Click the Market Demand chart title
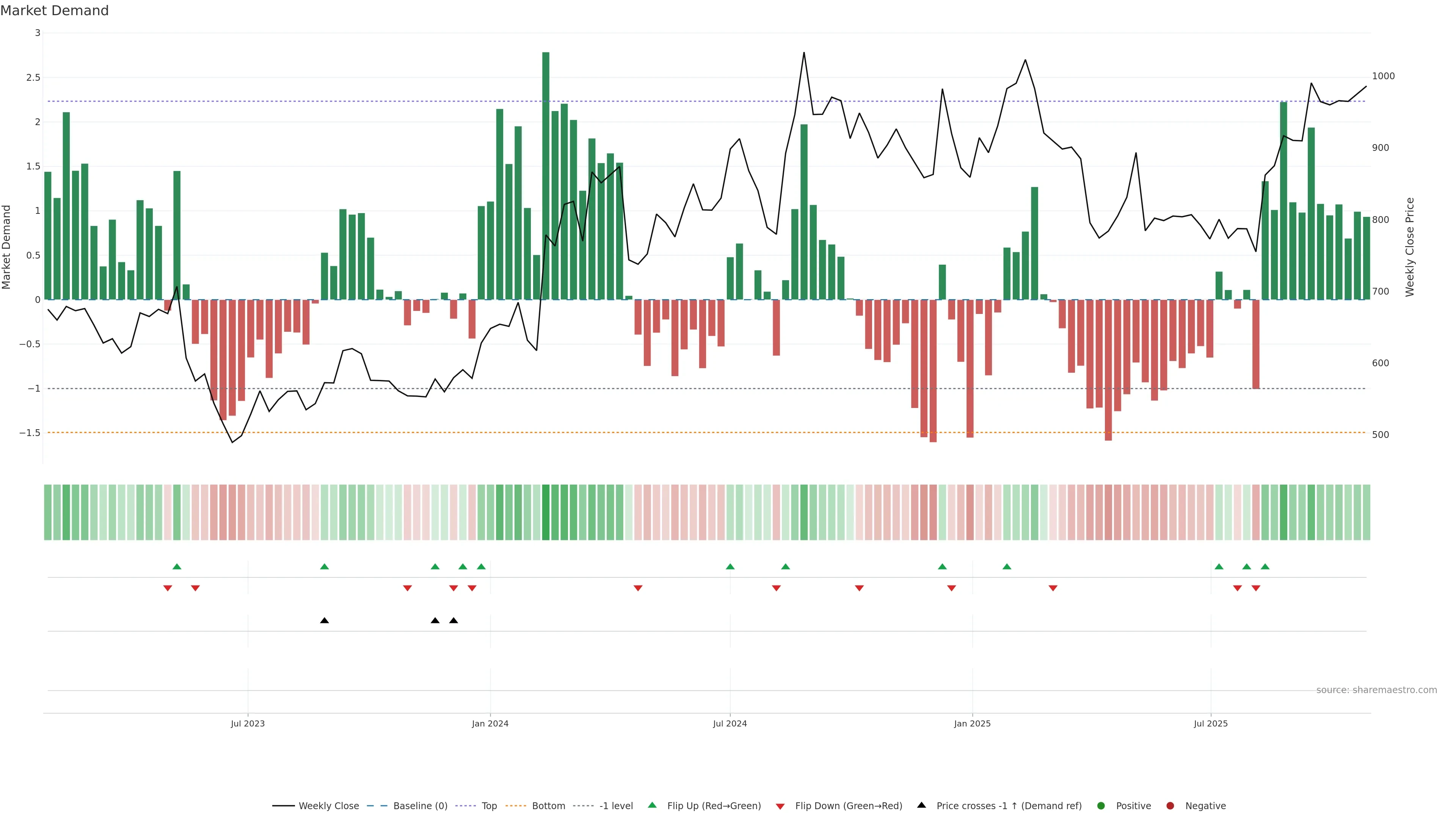Screen dimensions: 1456x819 point(54,11)
